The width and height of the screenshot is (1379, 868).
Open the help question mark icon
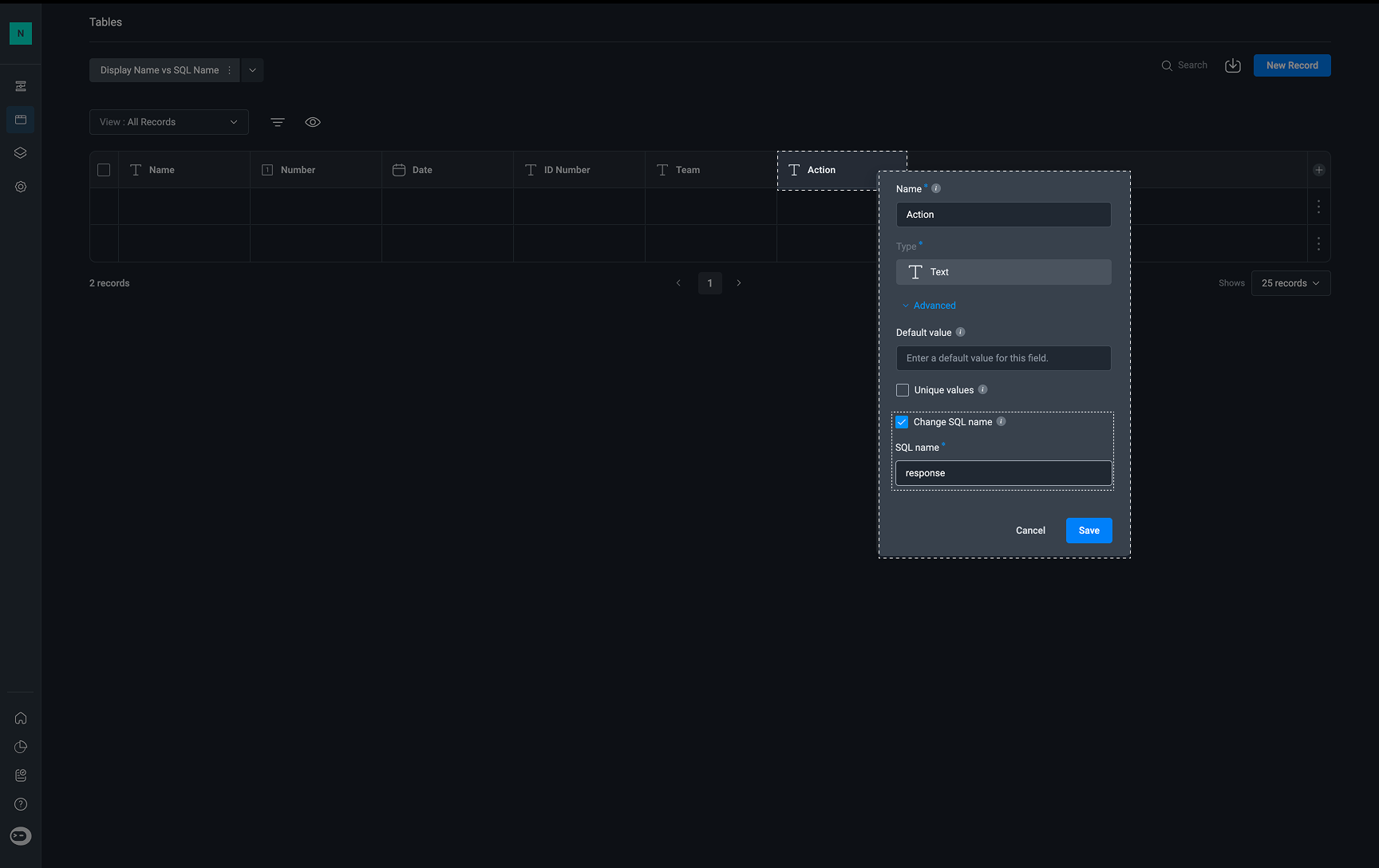pos(21,804)
